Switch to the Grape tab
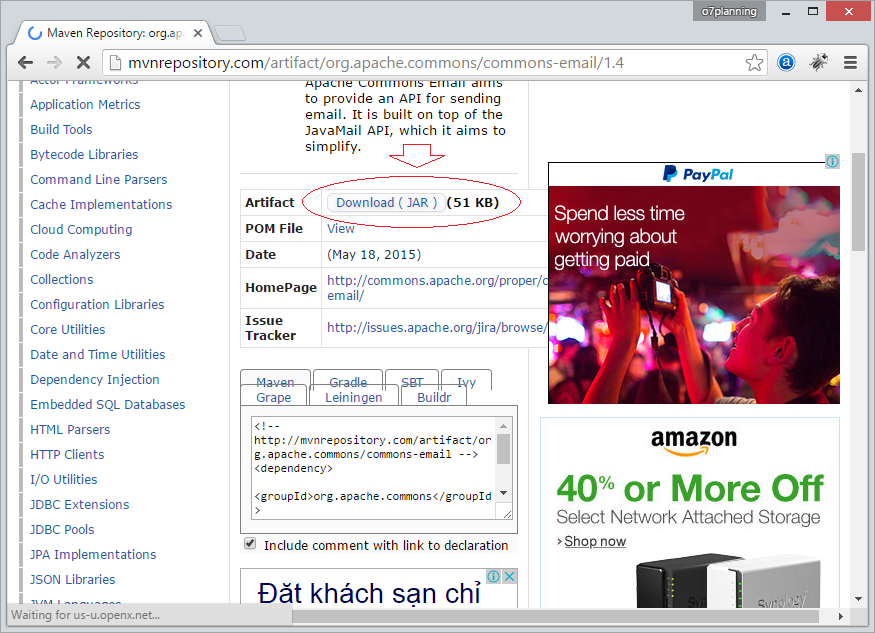875x633 pixels. (x=273, y=397)
